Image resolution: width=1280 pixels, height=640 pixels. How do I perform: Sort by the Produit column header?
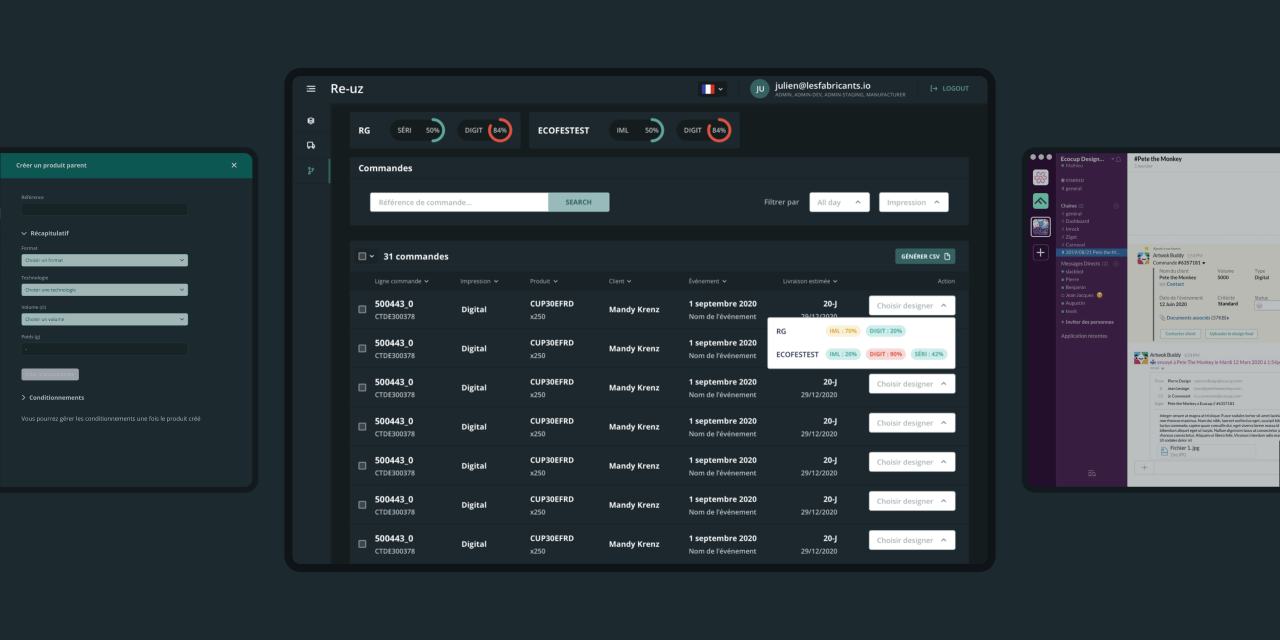click(543, 281)
